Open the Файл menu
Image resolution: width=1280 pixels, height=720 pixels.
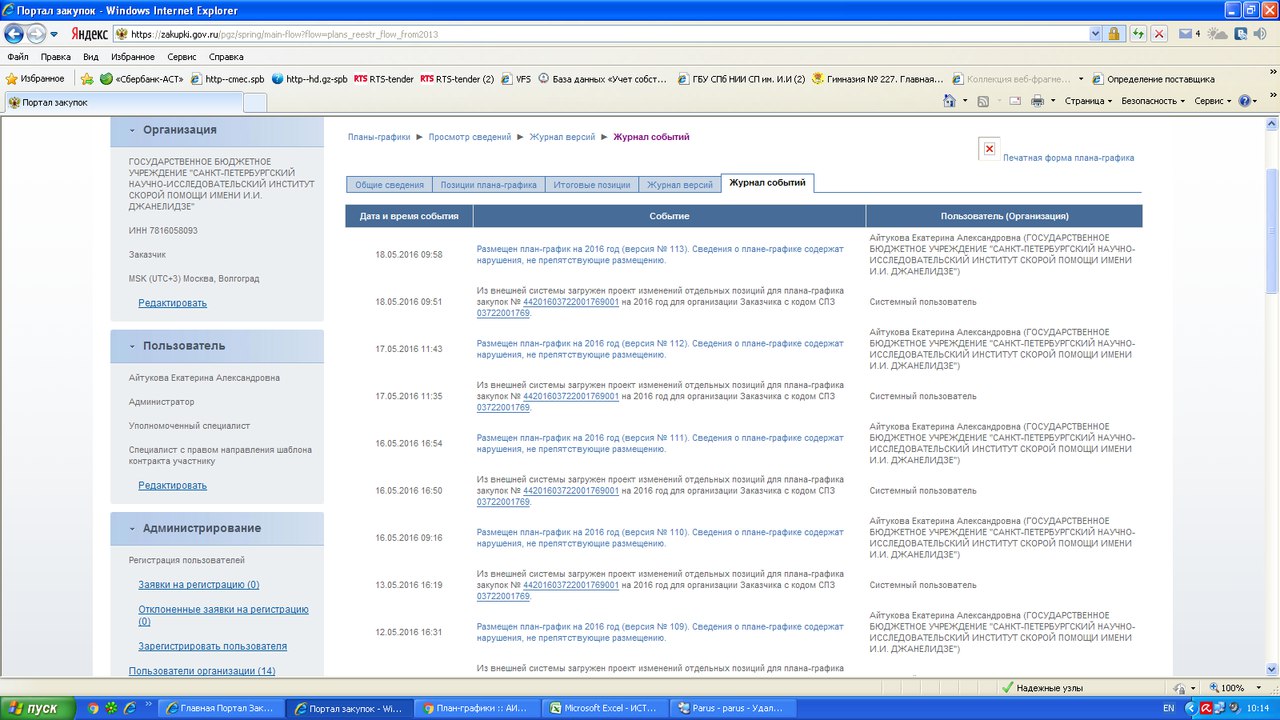(17, 57)
